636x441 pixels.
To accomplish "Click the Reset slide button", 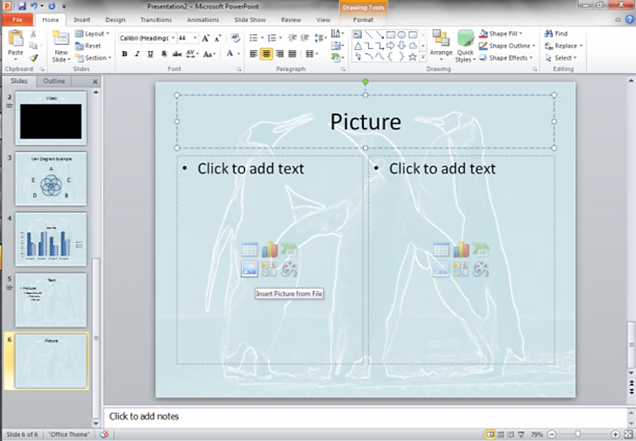I will [x=91, y=46].
